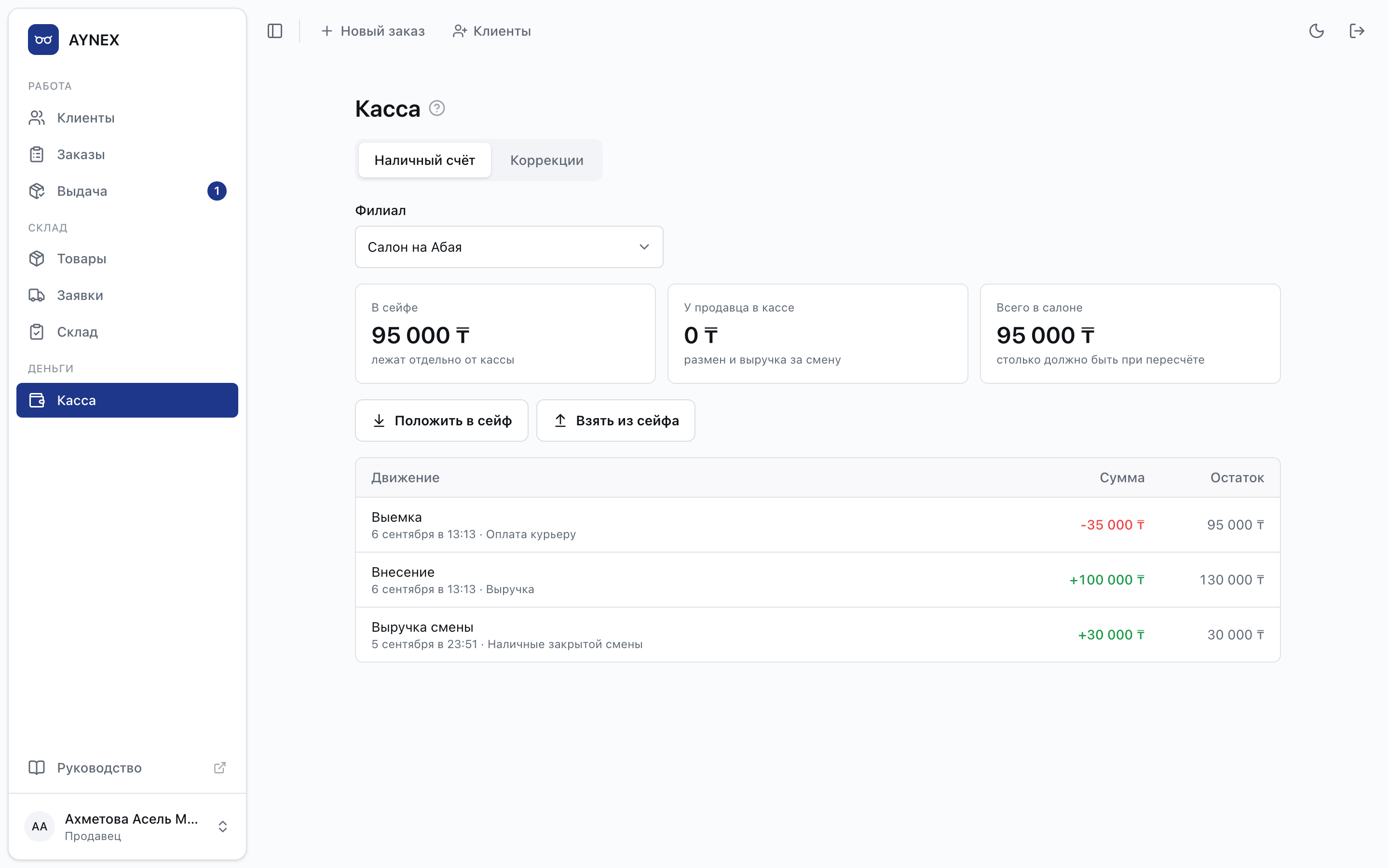Screen dimensions: 1389x868
Task: Switch to the Коррекции tab
Action: [x=547, y=160]
